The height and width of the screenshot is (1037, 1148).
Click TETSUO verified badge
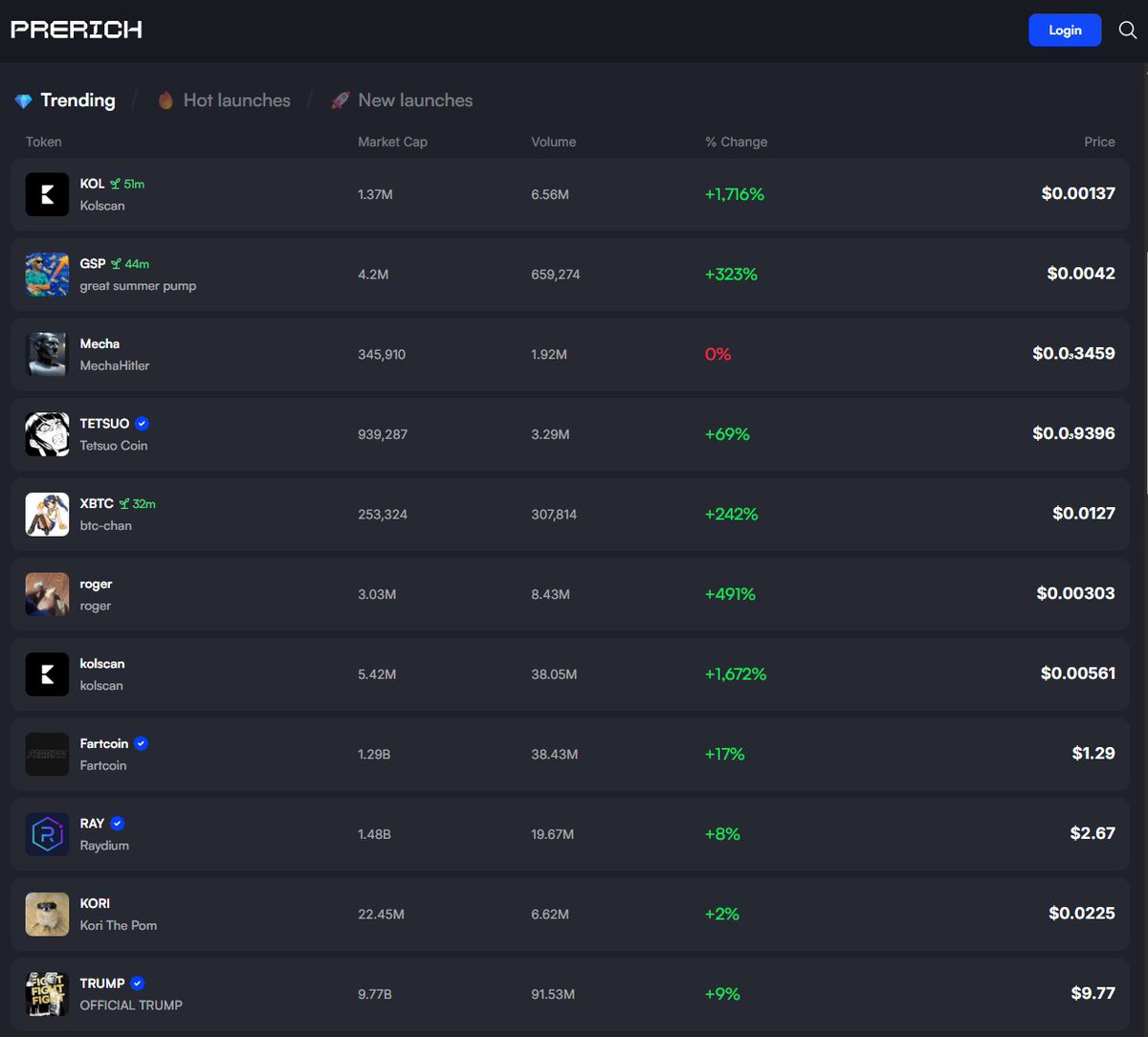click(142, 423)
